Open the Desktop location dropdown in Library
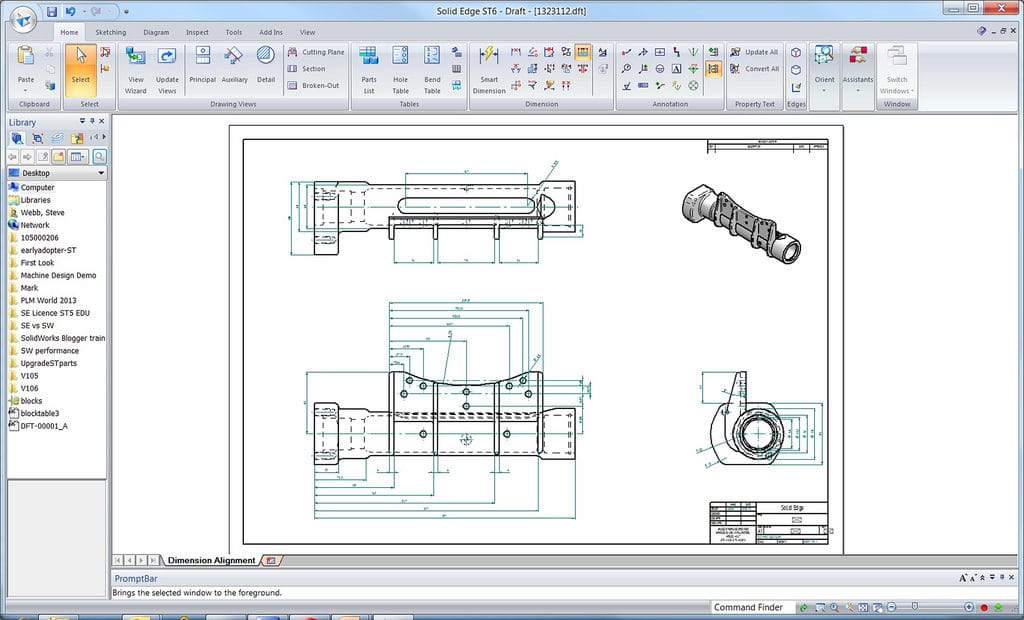Image resolution: width=1024 pixels, height=620 pixels. pyautogui.click(x=100, y=172)
